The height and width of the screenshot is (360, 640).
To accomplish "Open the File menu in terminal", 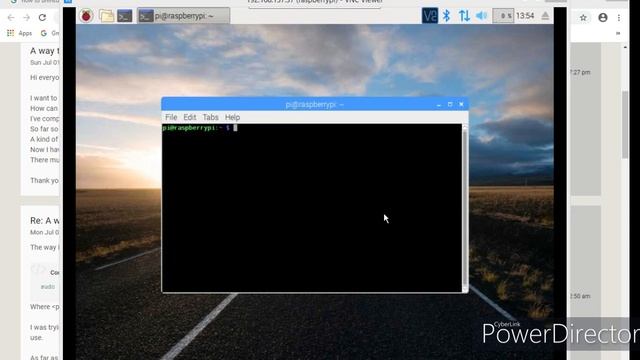I will [x=171, y=117].
